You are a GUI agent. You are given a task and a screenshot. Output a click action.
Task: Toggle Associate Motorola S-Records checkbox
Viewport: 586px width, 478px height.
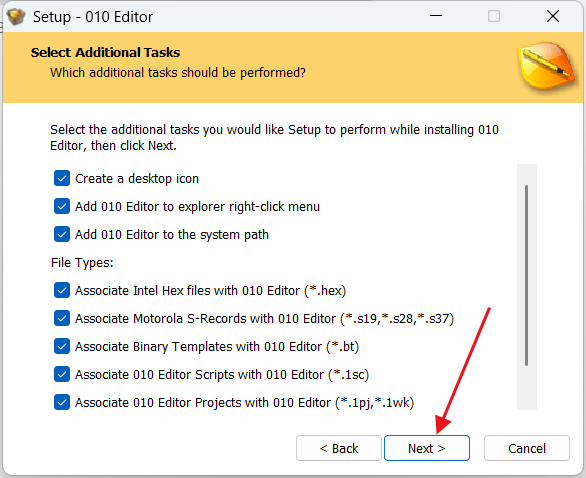coord(62,318)
